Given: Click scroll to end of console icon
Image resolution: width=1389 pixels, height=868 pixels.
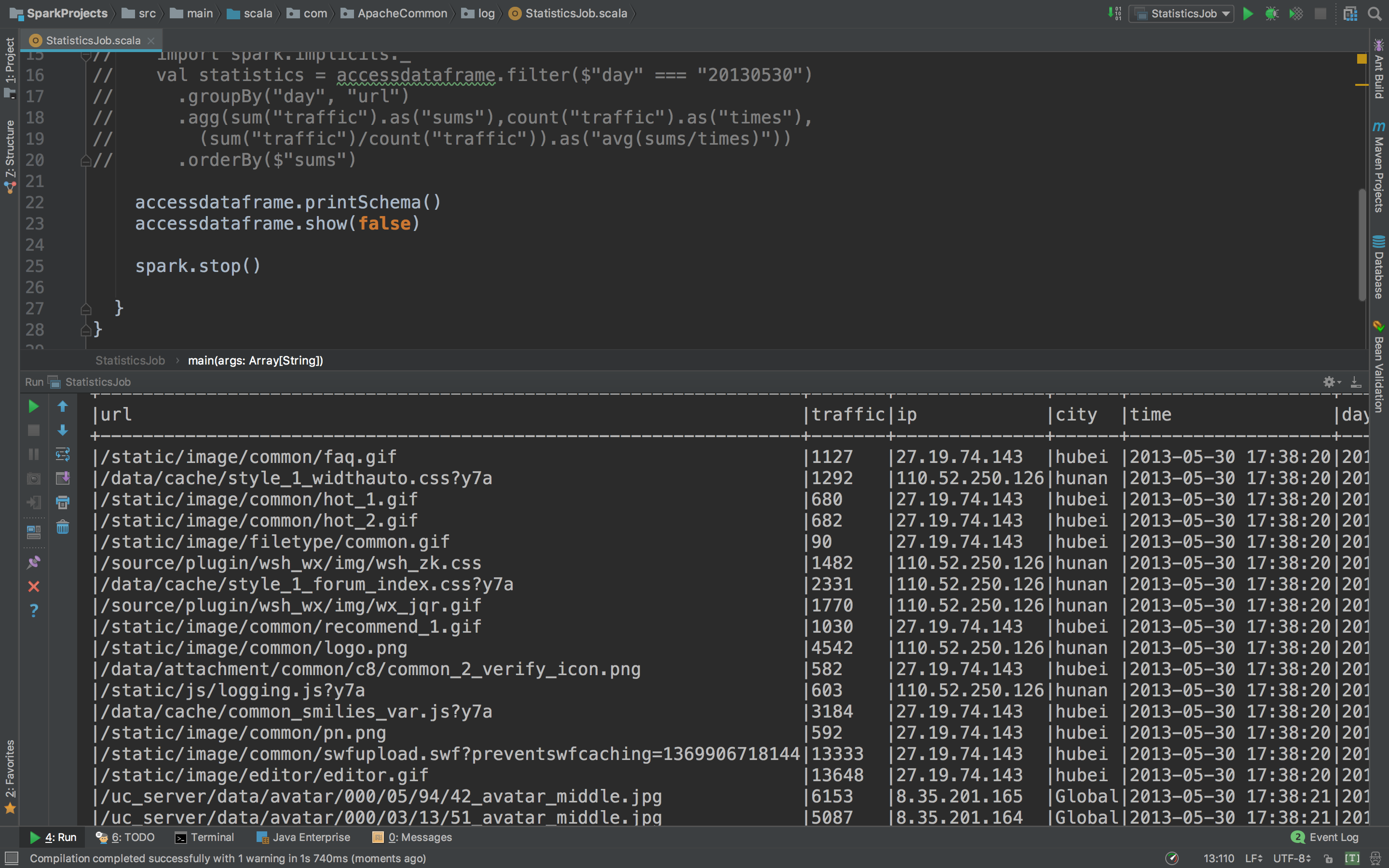Looking at the screenshot, I should (63, 478).
